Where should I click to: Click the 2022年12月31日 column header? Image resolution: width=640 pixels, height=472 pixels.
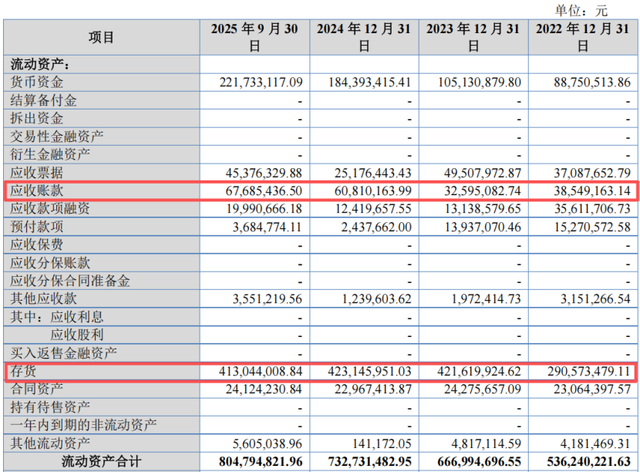coord(582,37)
